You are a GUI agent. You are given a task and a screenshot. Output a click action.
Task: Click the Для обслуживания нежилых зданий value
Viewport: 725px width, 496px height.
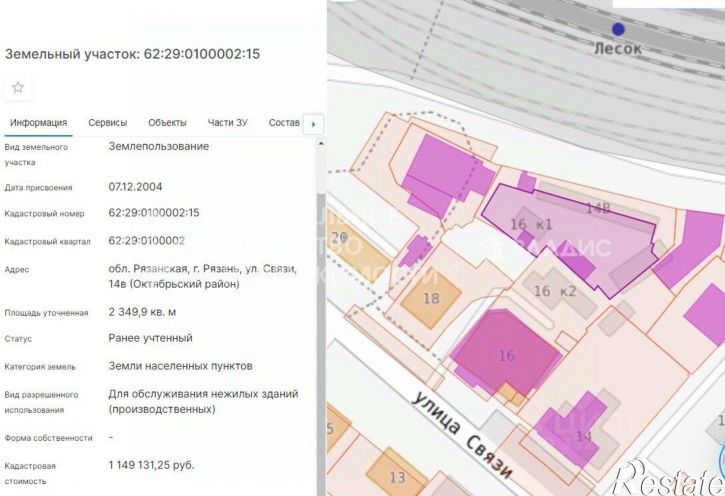click(x=203, y=401)
